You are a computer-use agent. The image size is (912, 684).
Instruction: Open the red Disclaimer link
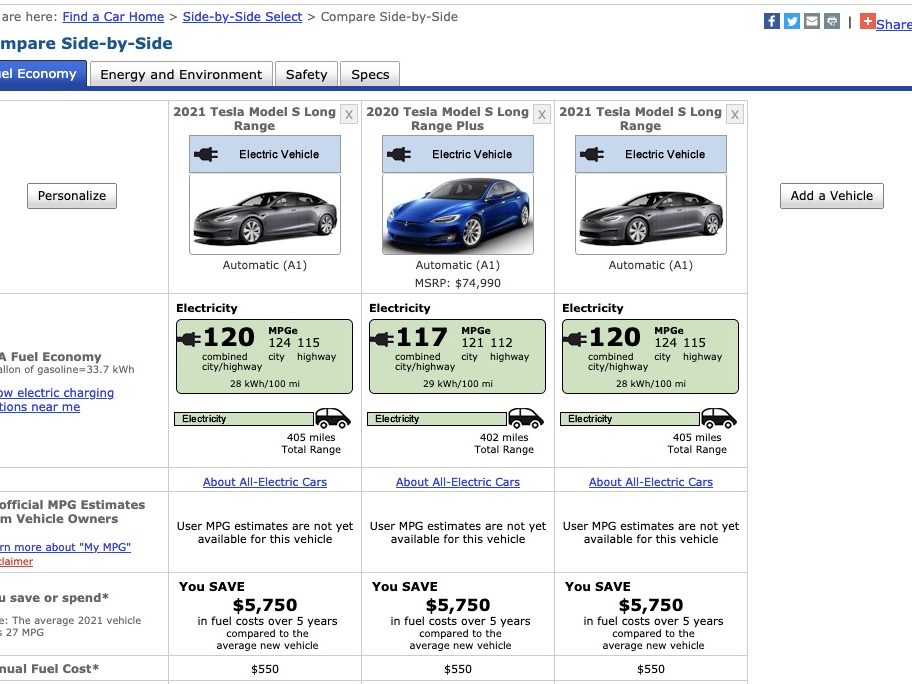[16, 561]
